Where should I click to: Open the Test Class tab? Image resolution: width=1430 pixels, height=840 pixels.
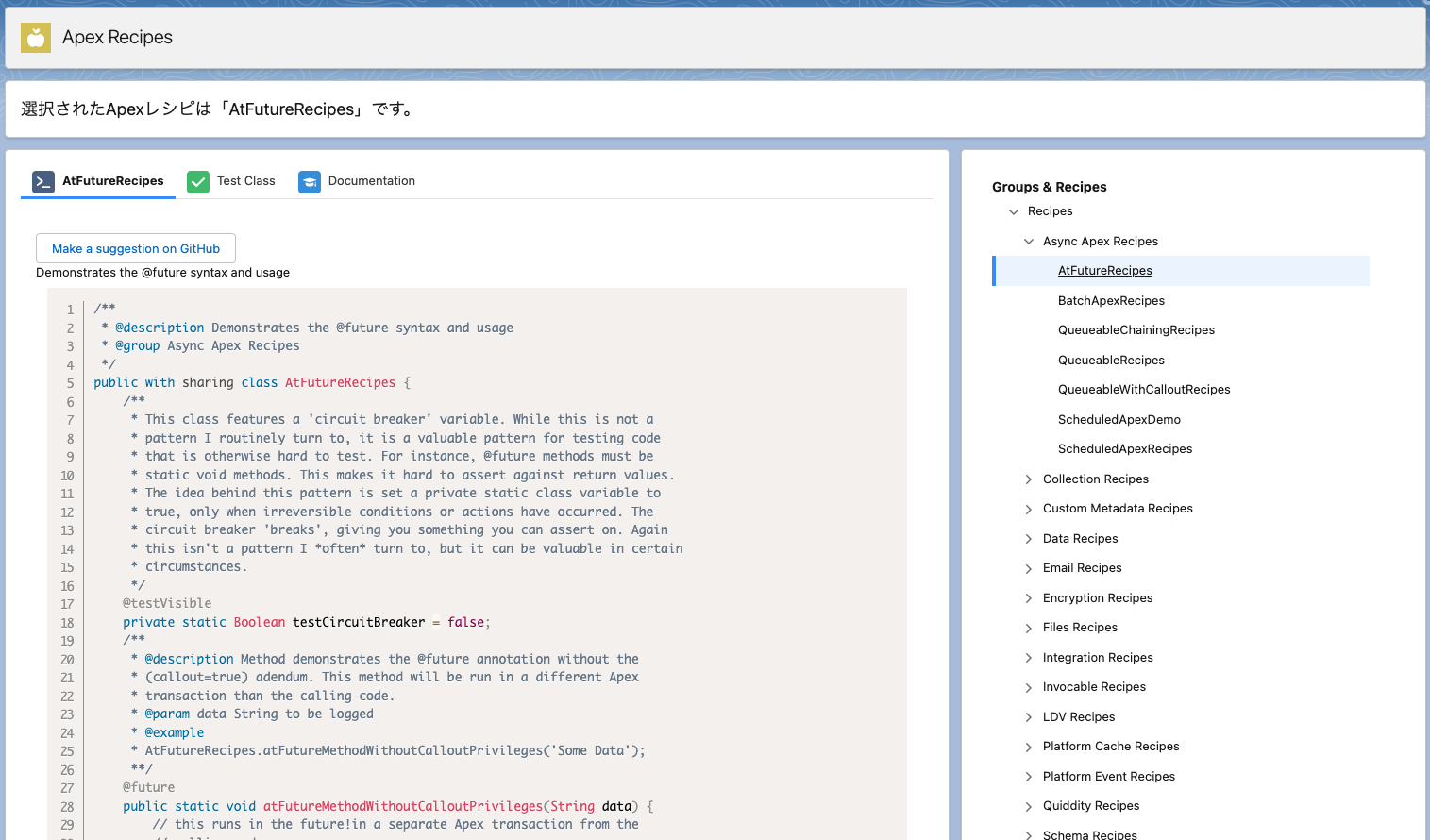pyautogui.click(x=231, y=181)
